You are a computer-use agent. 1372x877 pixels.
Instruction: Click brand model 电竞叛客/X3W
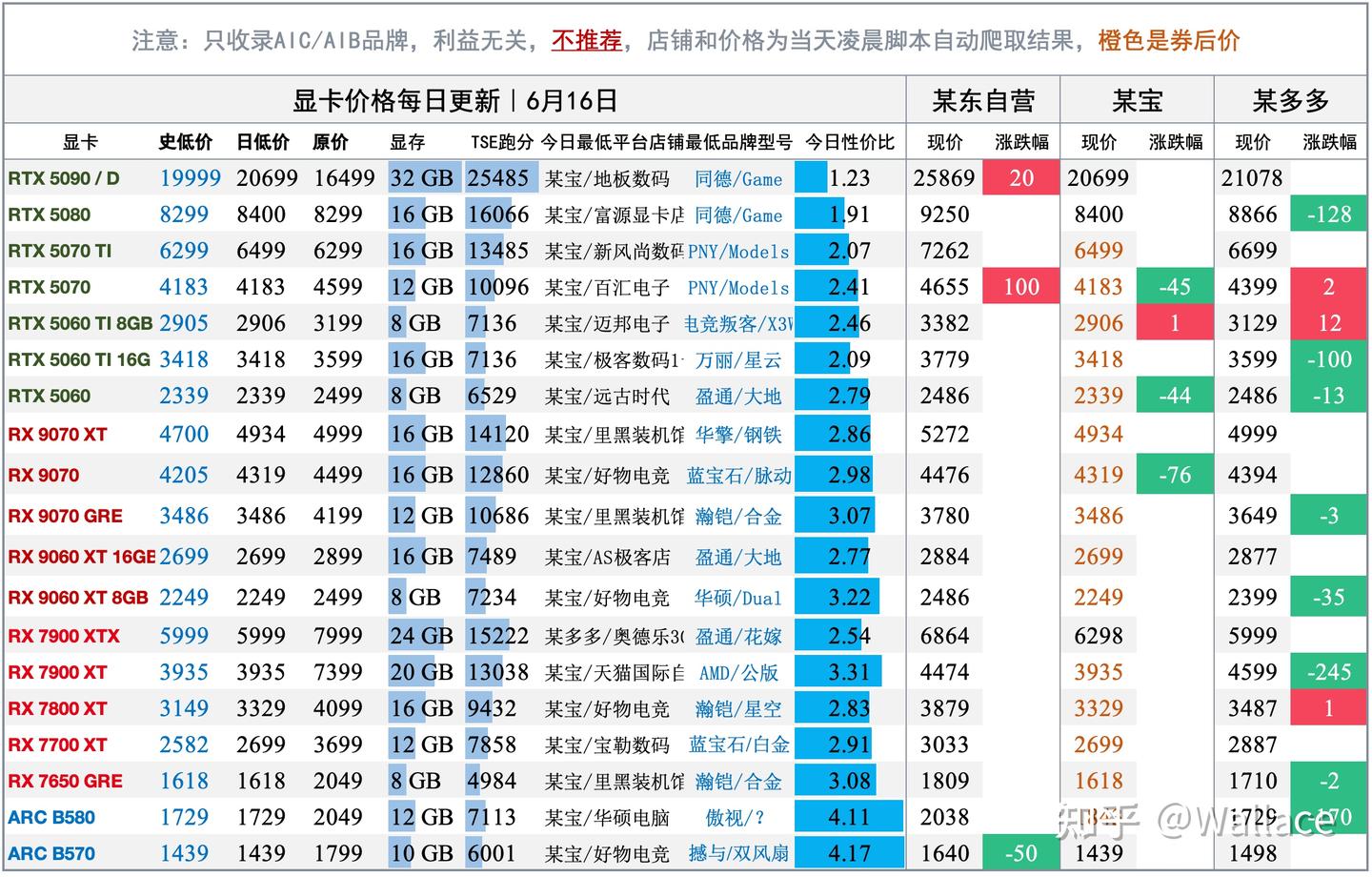point(738,323)
